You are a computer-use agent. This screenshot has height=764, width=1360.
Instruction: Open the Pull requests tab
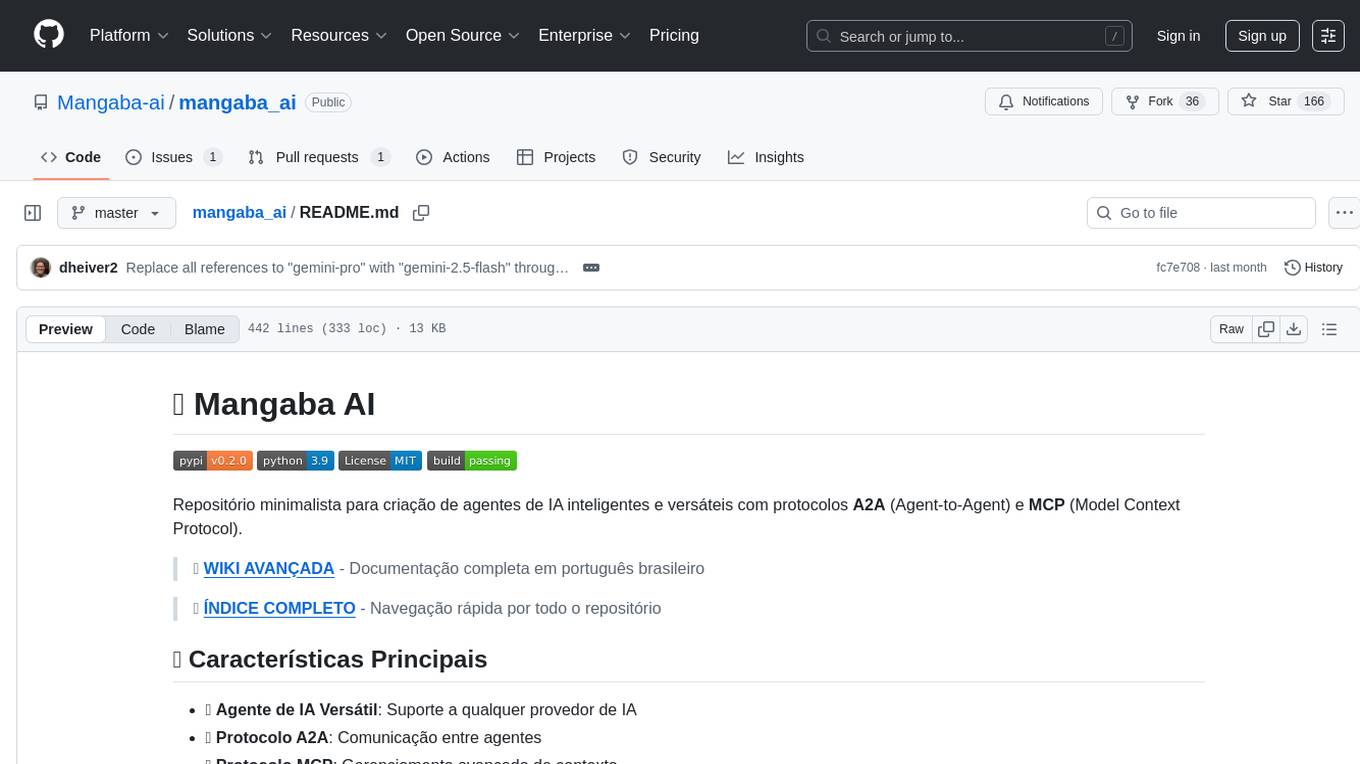pyautogui.click(x=318, y=157)
